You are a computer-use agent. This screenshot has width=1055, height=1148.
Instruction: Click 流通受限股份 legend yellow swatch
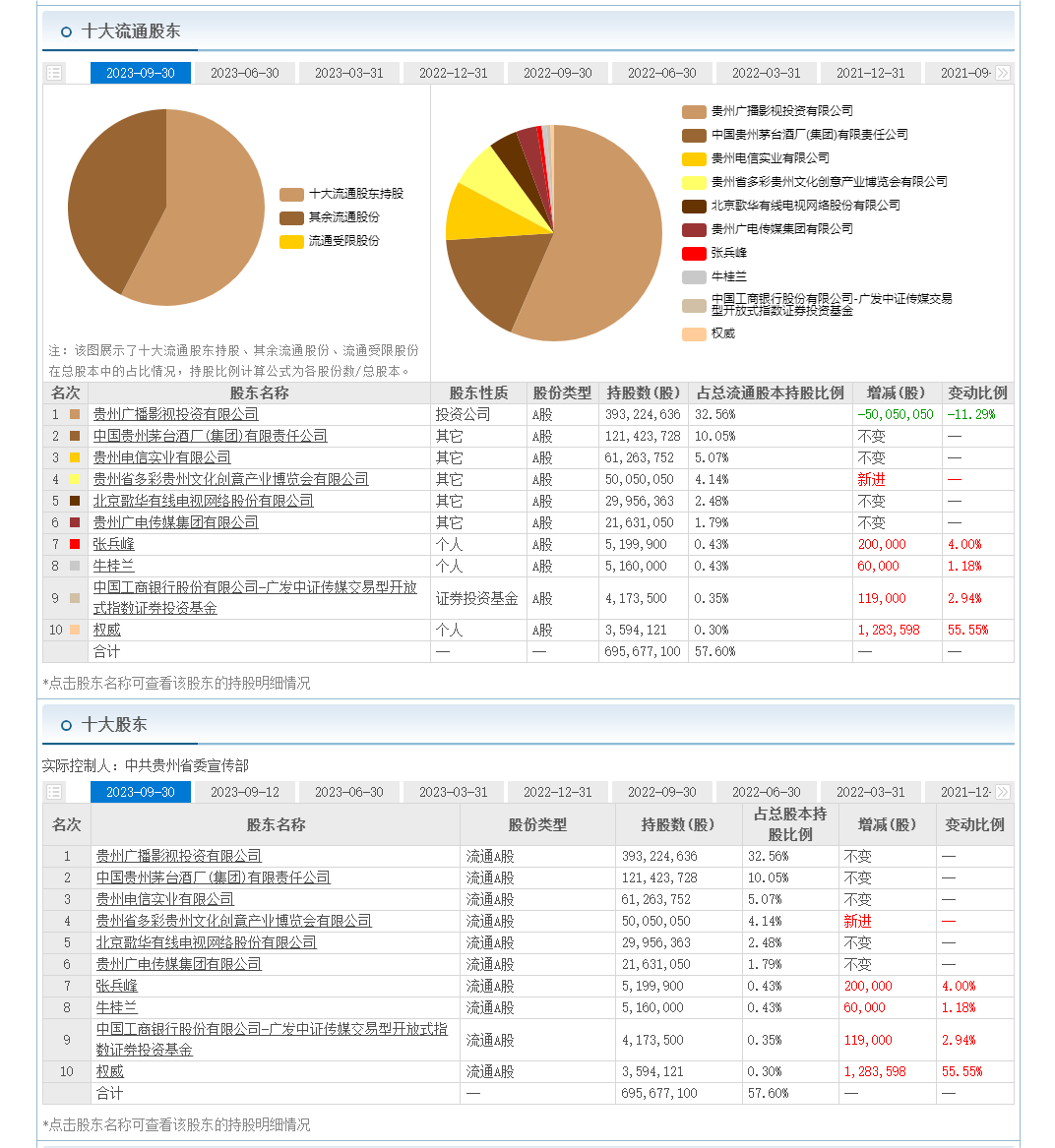pos(291,242)
